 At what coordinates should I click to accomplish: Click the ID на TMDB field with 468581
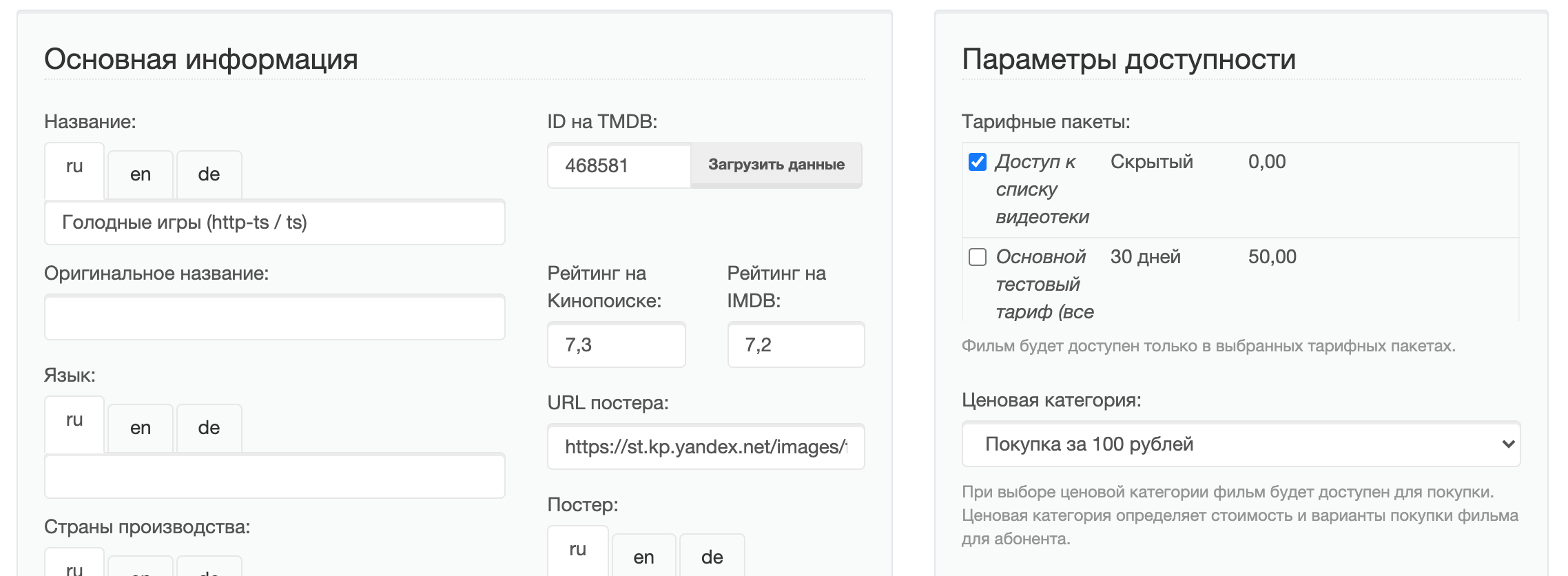(x=619, y=165)
